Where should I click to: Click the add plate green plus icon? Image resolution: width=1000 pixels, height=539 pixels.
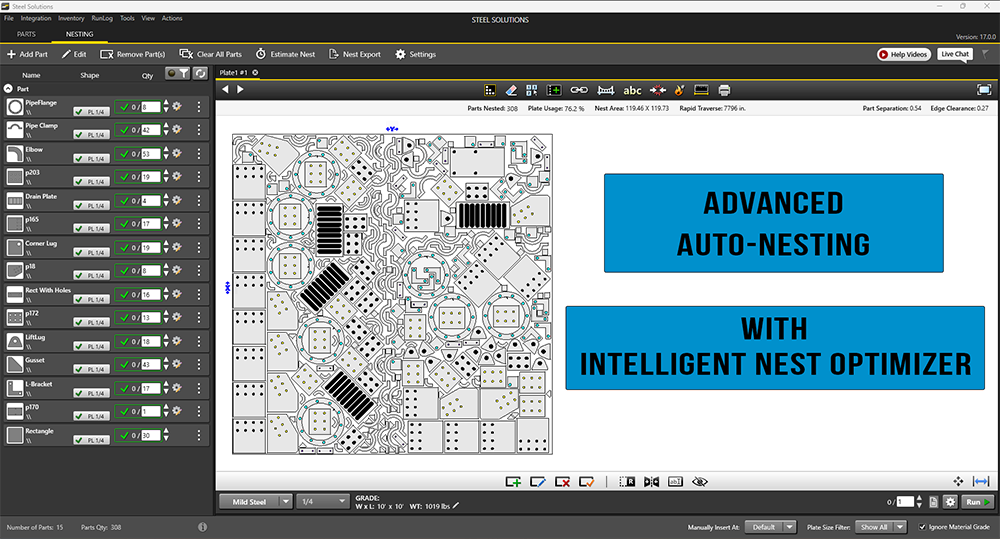click(x=513, y=482)
